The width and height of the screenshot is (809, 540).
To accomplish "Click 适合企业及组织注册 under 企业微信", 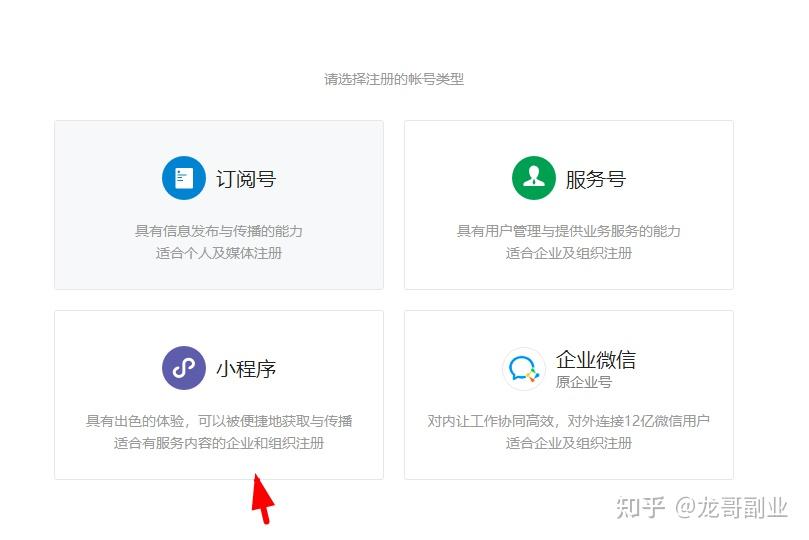I will pyautogui.click(x=569, y=443).
